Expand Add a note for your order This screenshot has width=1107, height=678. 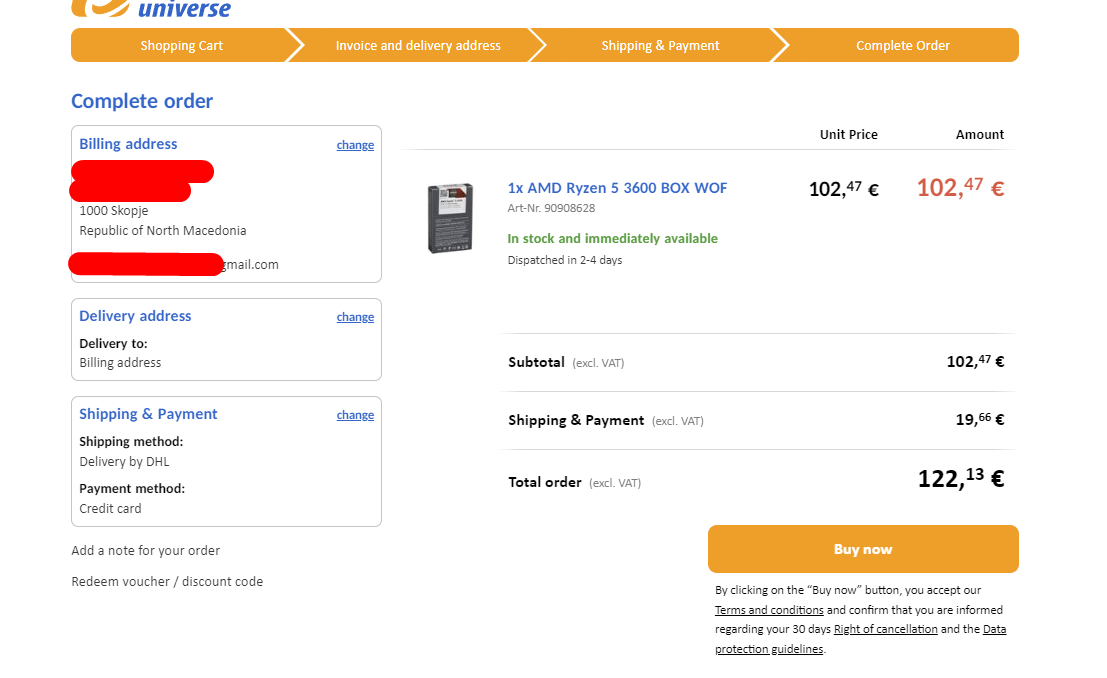(145, 550)
